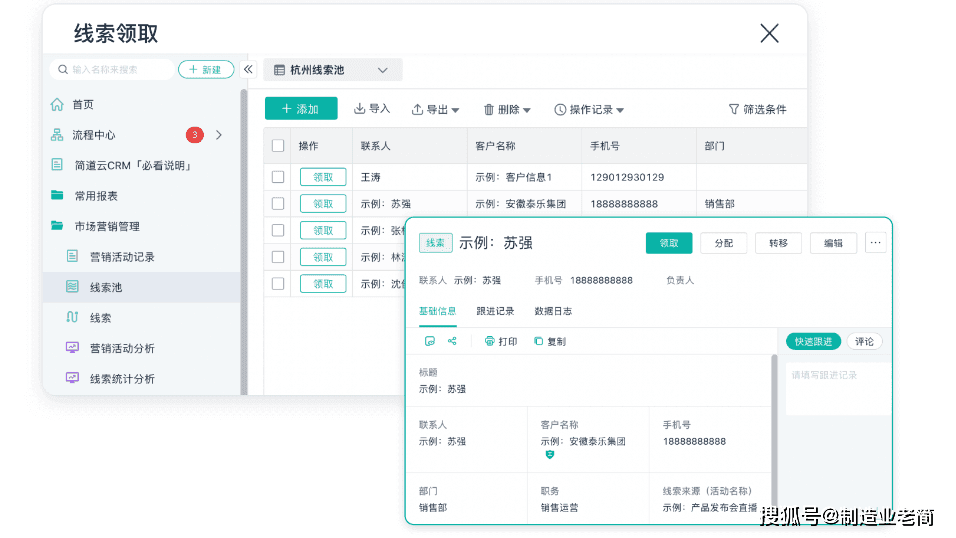This screenshot has height=538, width=956.
Task: Open the 首页 home icon
Action: coord(57,104)
